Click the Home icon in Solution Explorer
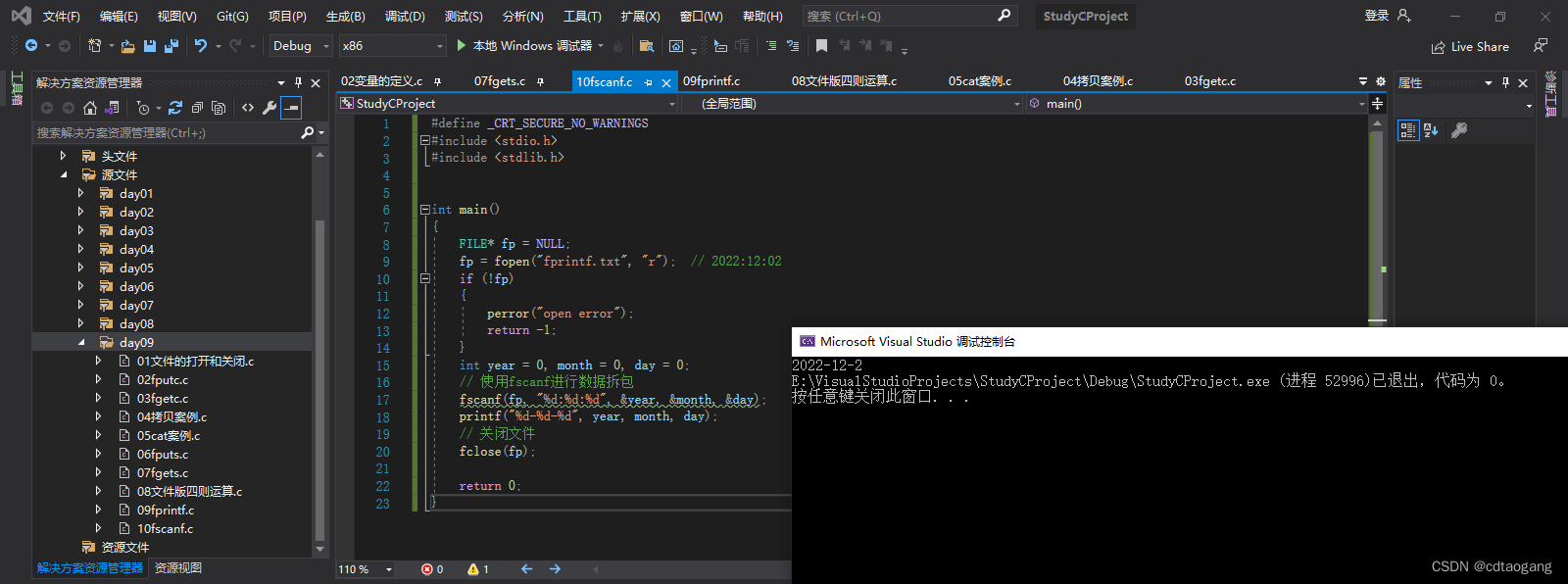Image resolution: width=1568 pixels, height=584 pixels. (90, 108)
